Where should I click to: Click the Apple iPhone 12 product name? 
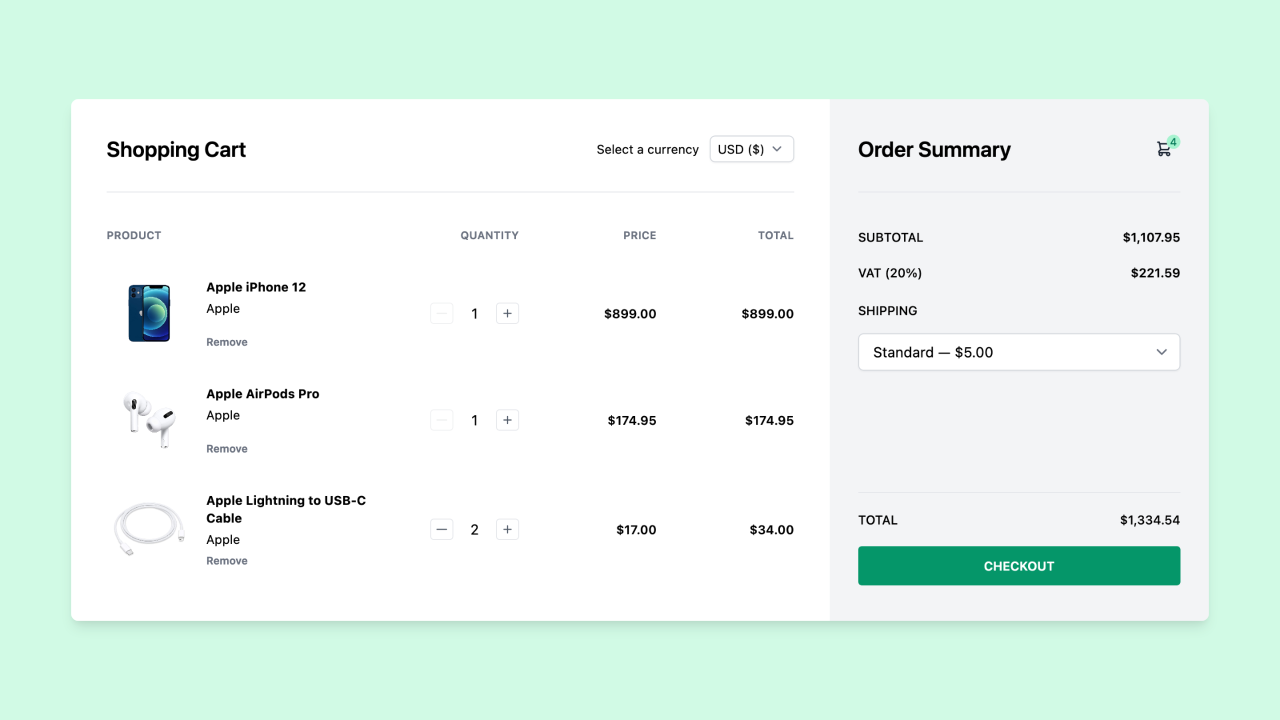click(x=256, y=287)
